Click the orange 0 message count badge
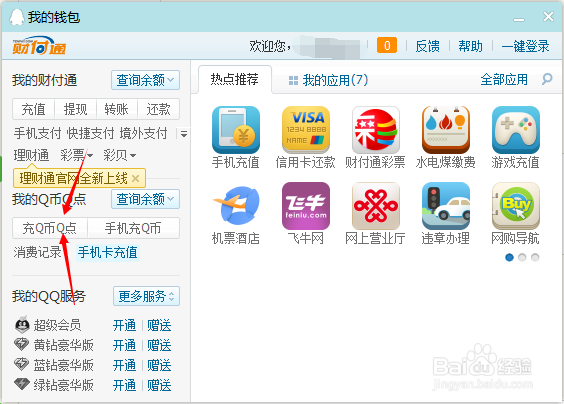This screenshot has width=564, height=404. (387, 45)
